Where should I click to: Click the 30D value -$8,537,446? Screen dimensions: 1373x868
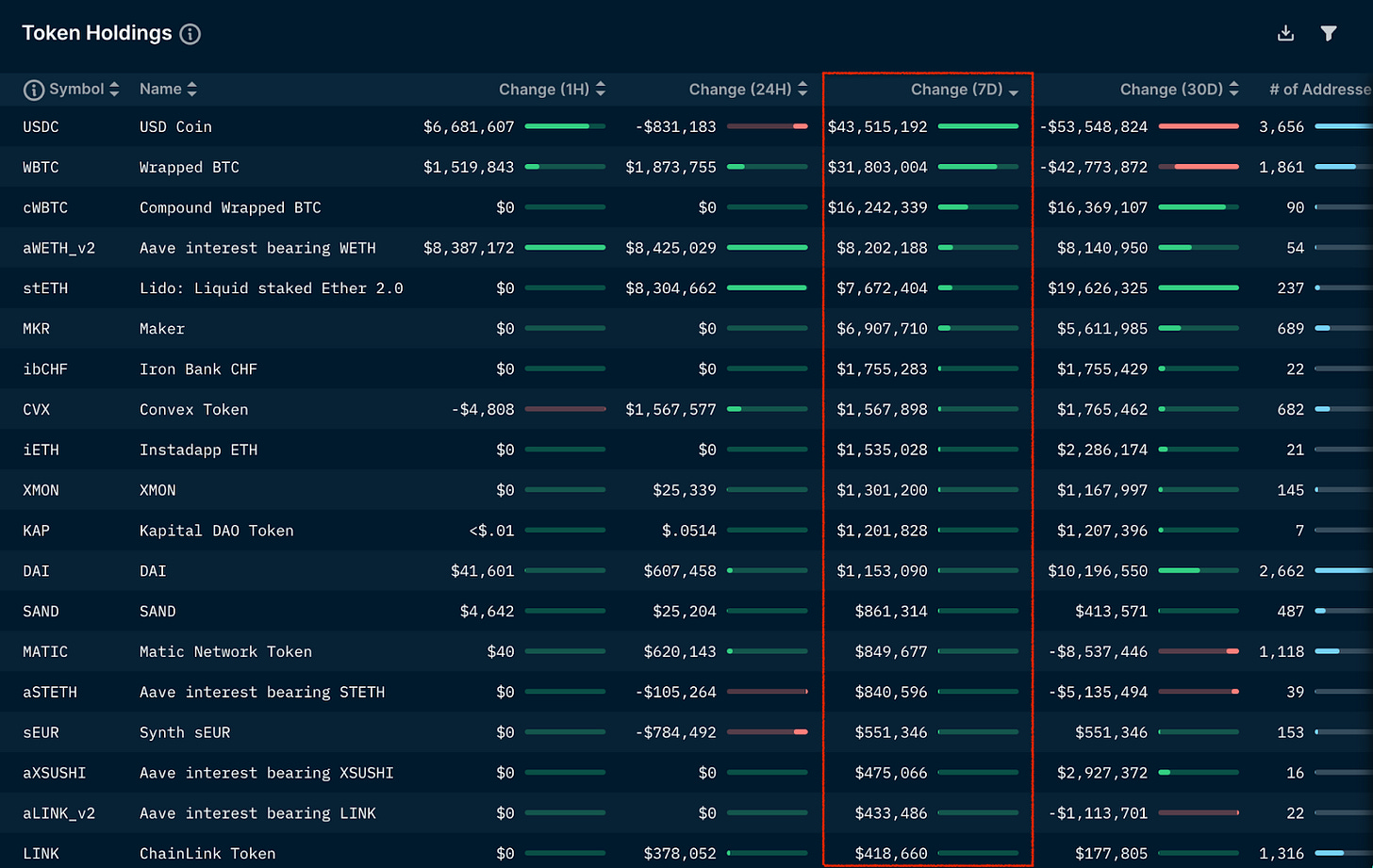[1099, 652]
